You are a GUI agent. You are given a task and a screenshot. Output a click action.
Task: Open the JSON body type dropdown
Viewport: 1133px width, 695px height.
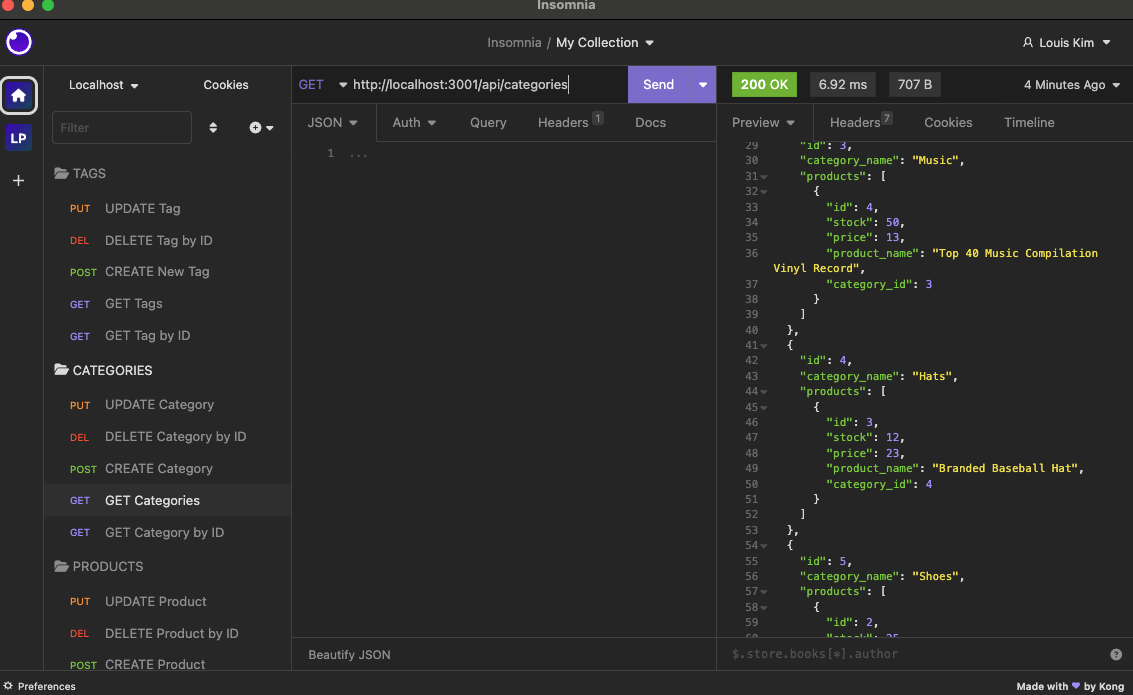pos(333,122)
